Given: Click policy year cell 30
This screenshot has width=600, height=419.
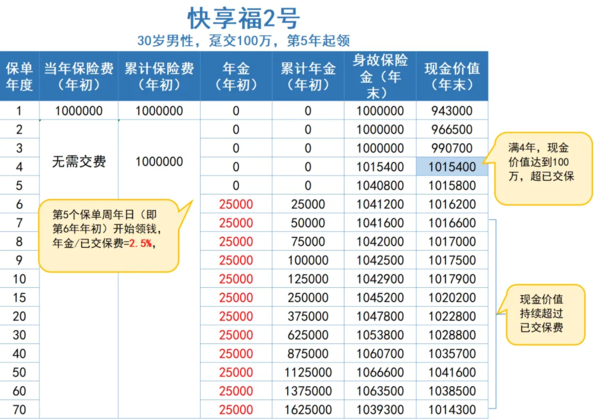Looking at the screenshot, I should click(x=19, y=335).
